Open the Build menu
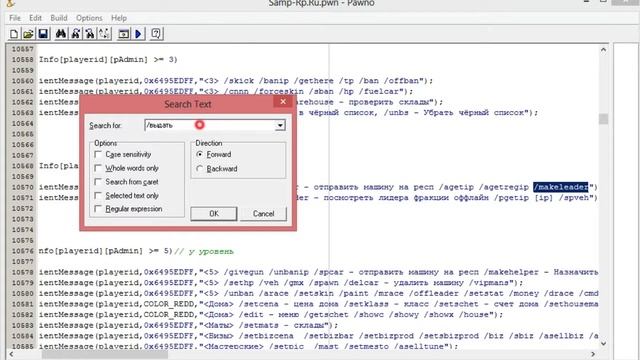The height and width of the screenshot is (360, 640). (x=59, y=18)
